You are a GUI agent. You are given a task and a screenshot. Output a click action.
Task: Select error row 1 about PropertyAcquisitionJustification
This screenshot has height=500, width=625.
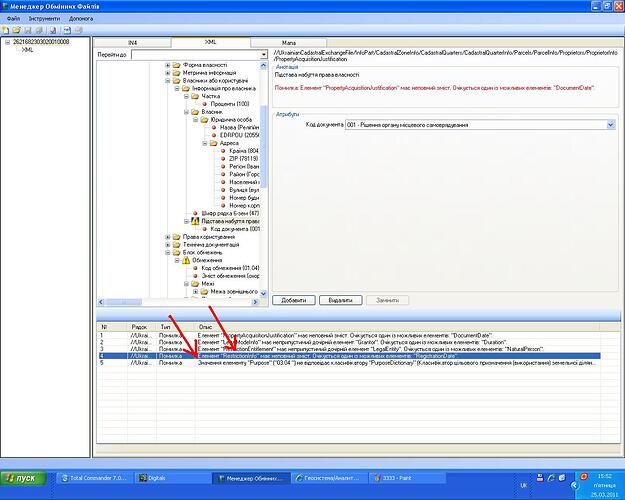coord(349,335)
